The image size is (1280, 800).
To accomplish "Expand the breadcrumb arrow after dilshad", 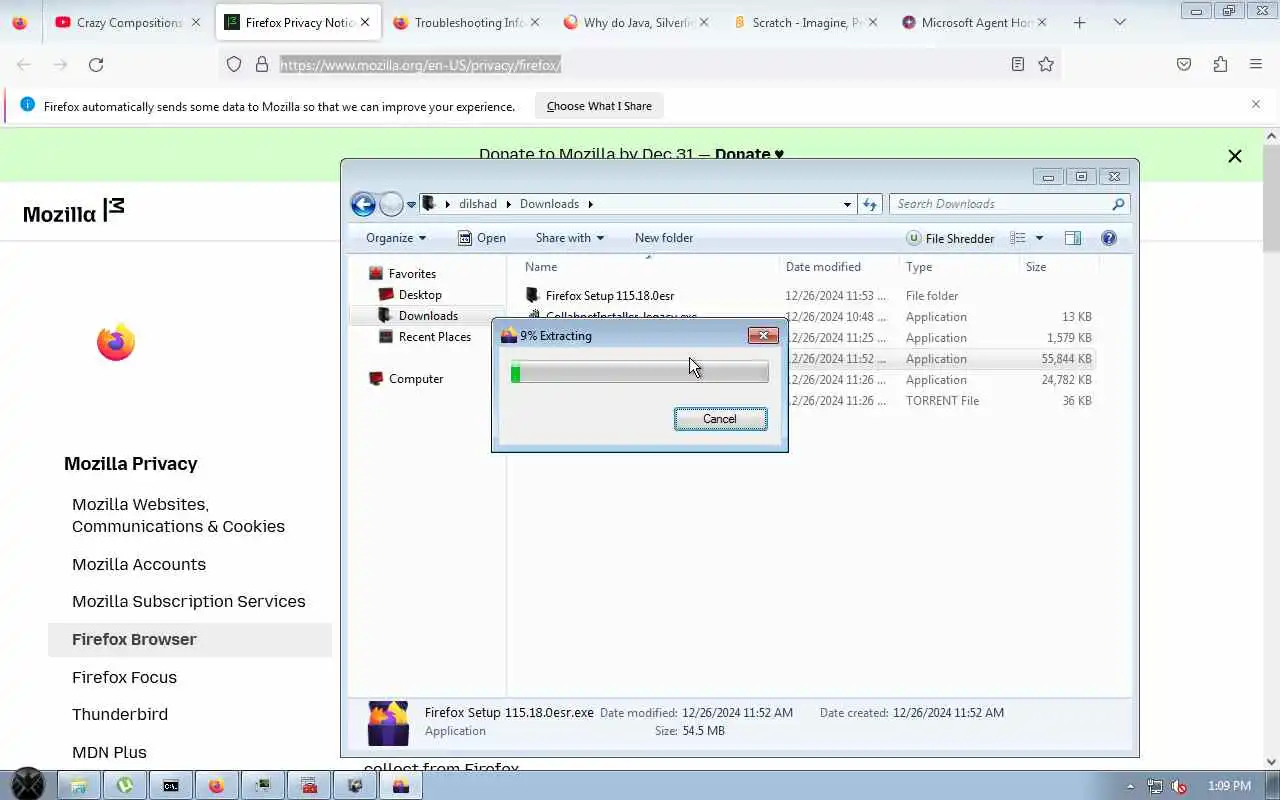I will [508, 204].
